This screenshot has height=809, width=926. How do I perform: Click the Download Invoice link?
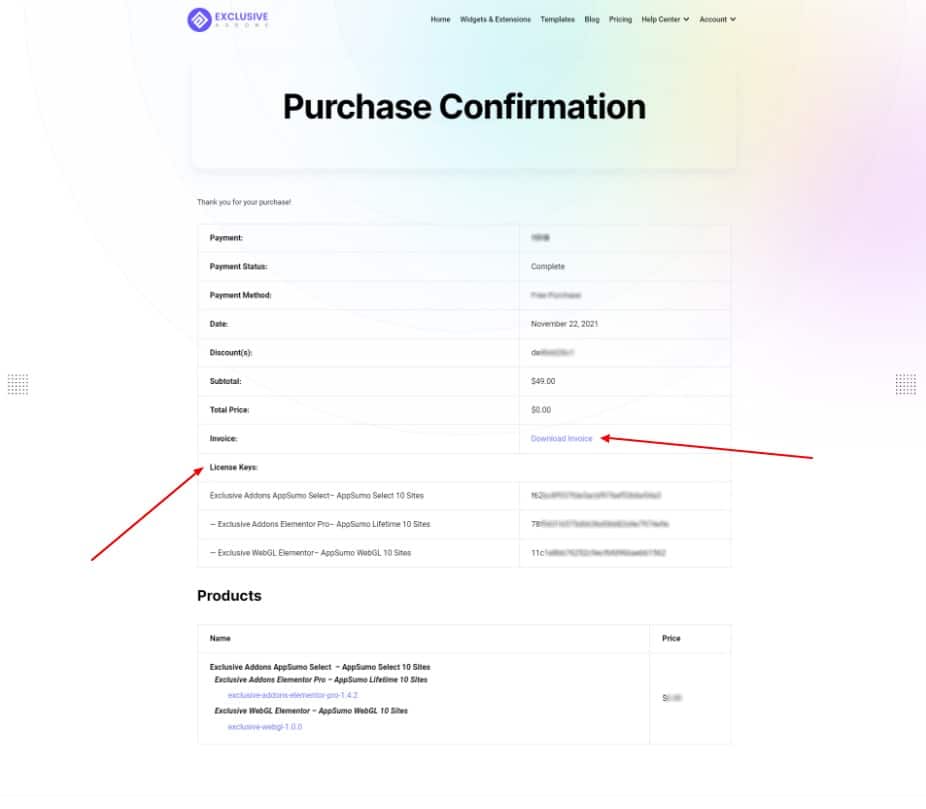(561, 438)
